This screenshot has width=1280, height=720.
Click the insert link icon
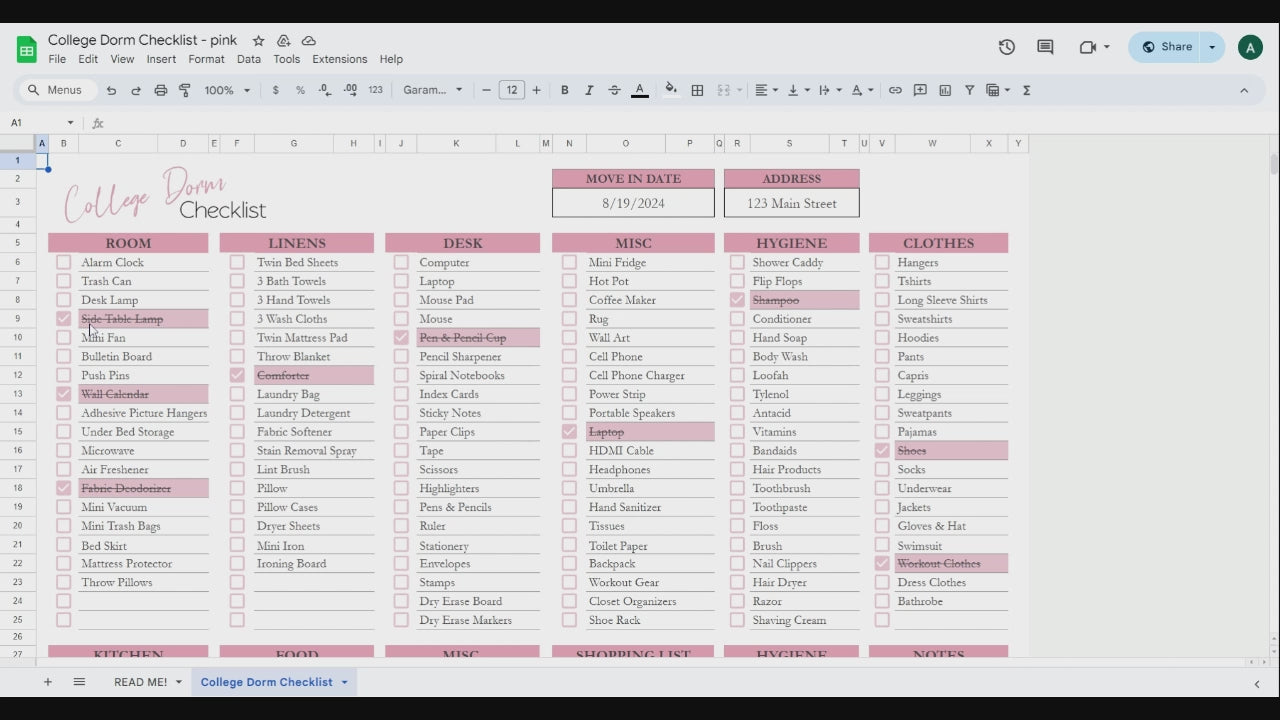895,90
